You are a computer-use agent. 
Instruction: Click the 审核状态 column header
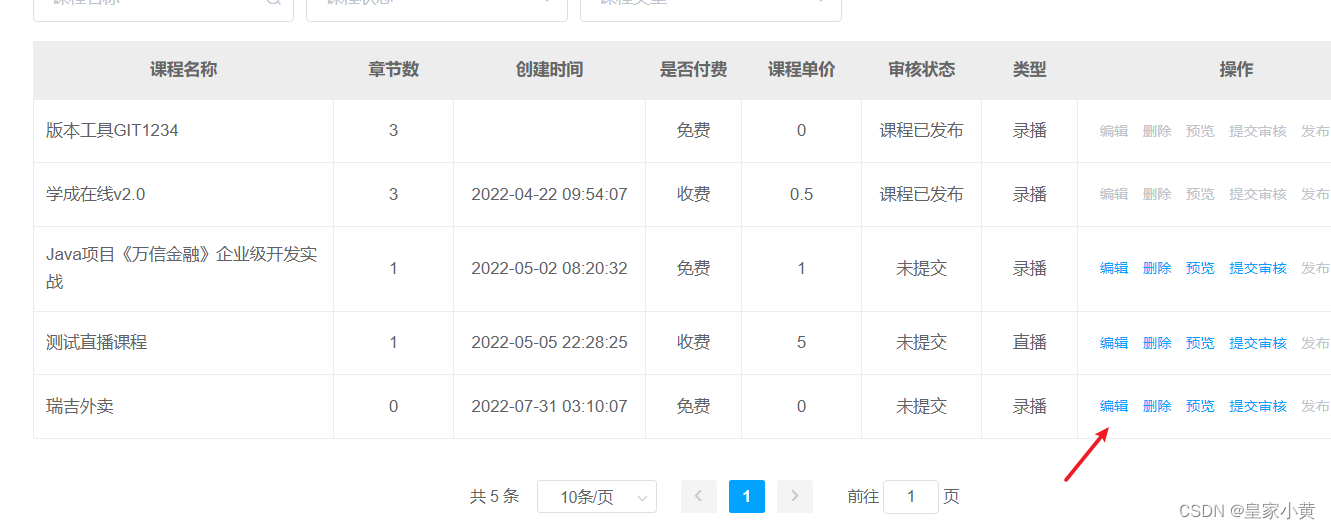tap(921, 69)
